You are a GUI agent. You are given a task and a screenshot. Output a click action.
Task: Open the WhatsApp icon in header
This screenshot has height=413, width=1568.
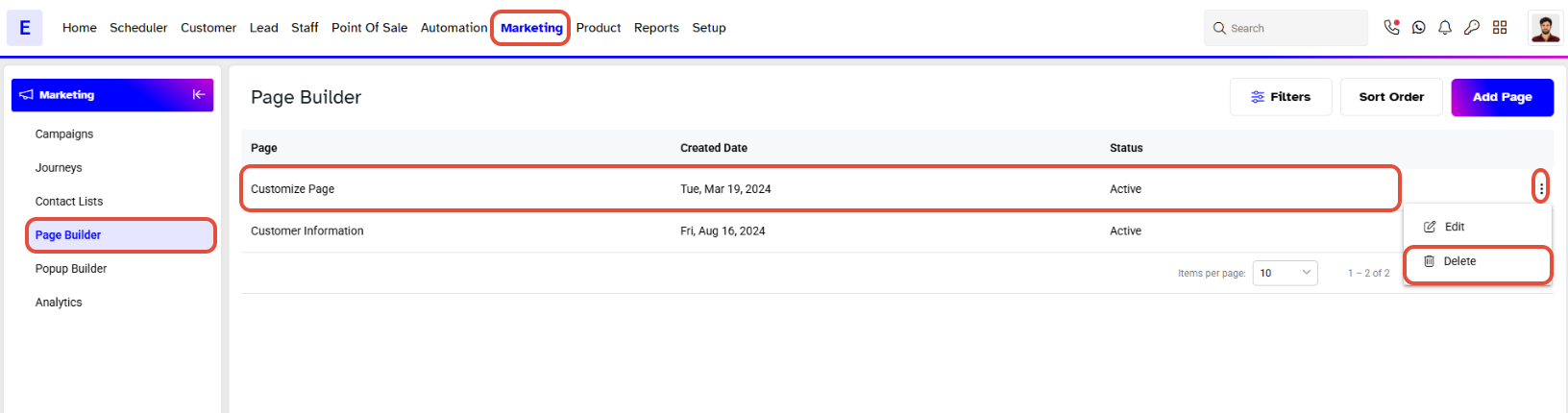click(x=1418, y=28)
